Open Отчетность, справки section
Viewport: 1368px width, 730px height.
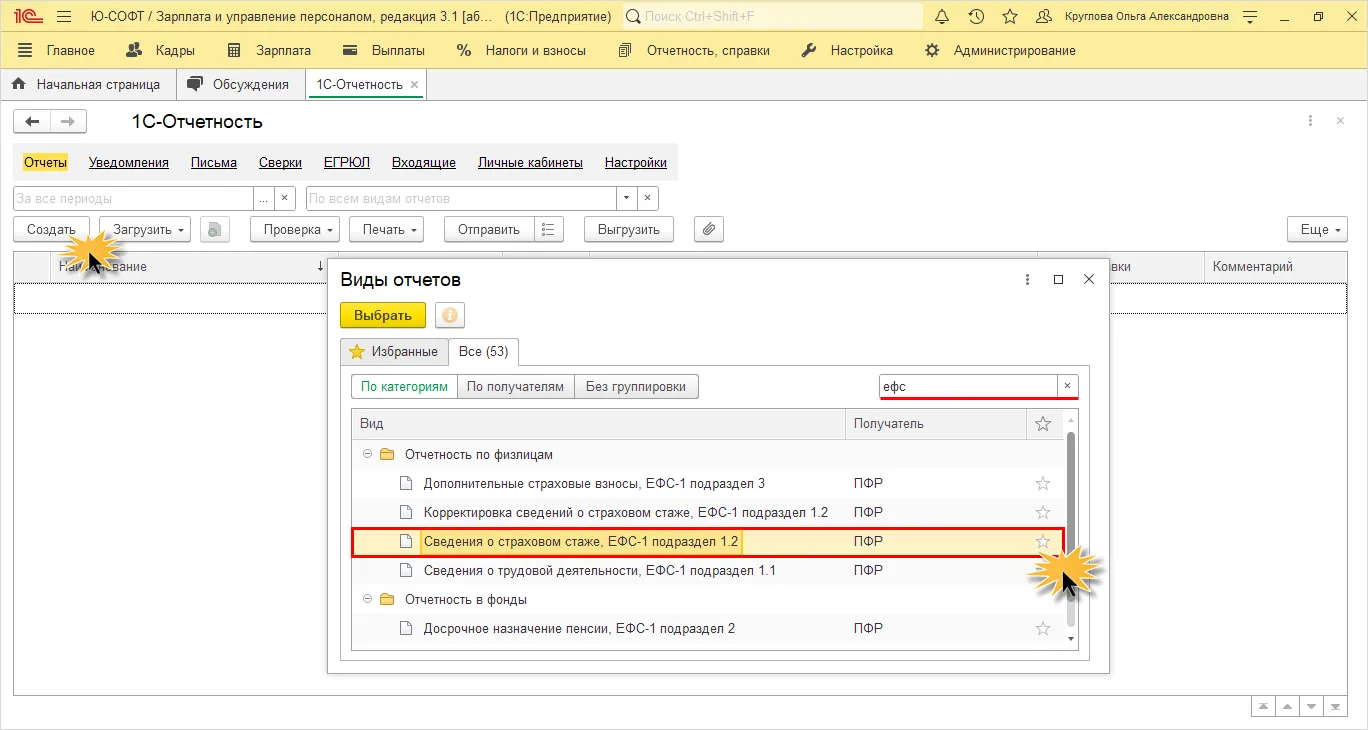[x=694, y=50]
